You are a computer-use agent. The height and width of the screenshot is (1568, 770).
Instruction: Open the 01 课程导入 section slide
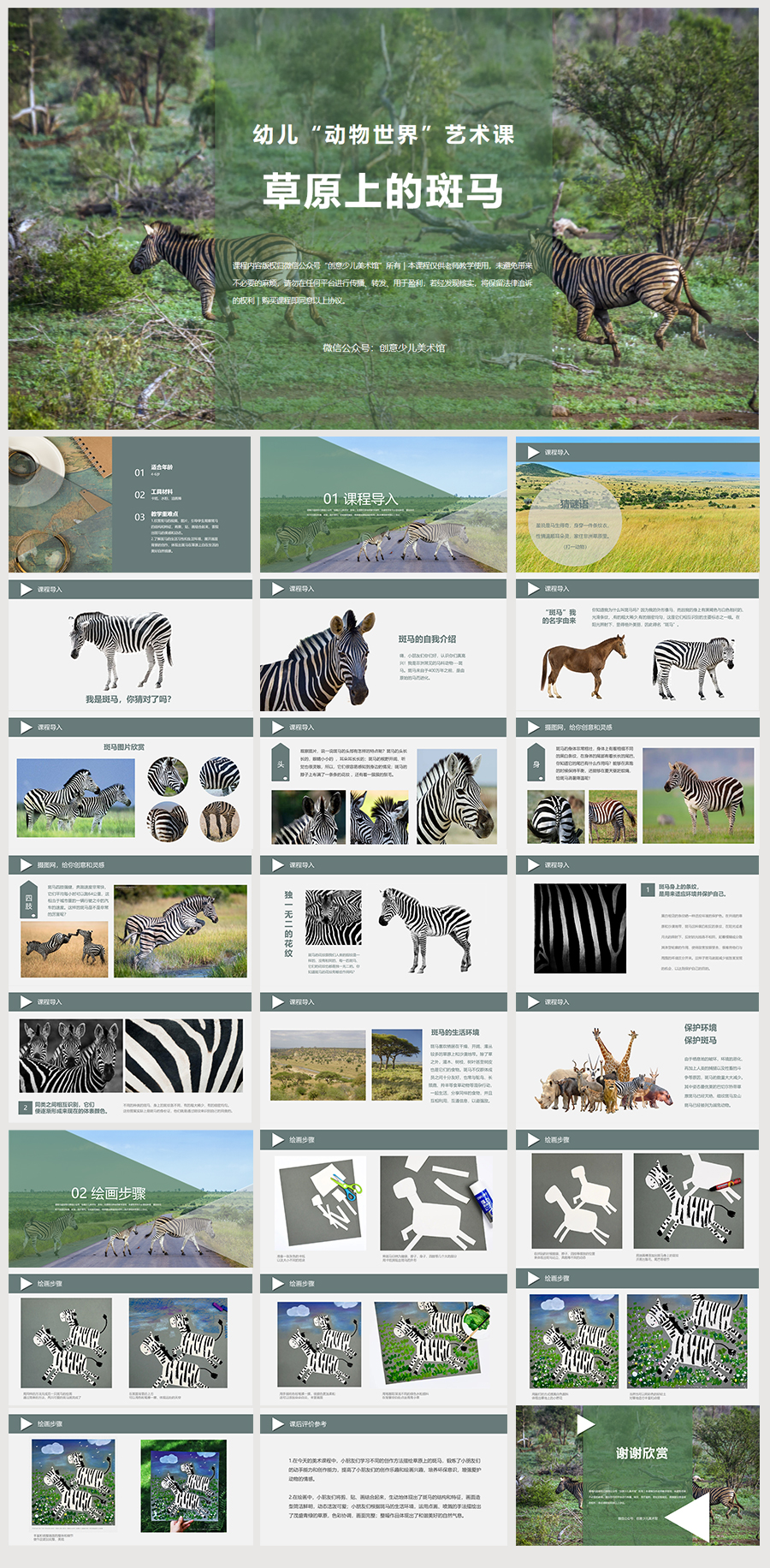click(x=383, y=504)
